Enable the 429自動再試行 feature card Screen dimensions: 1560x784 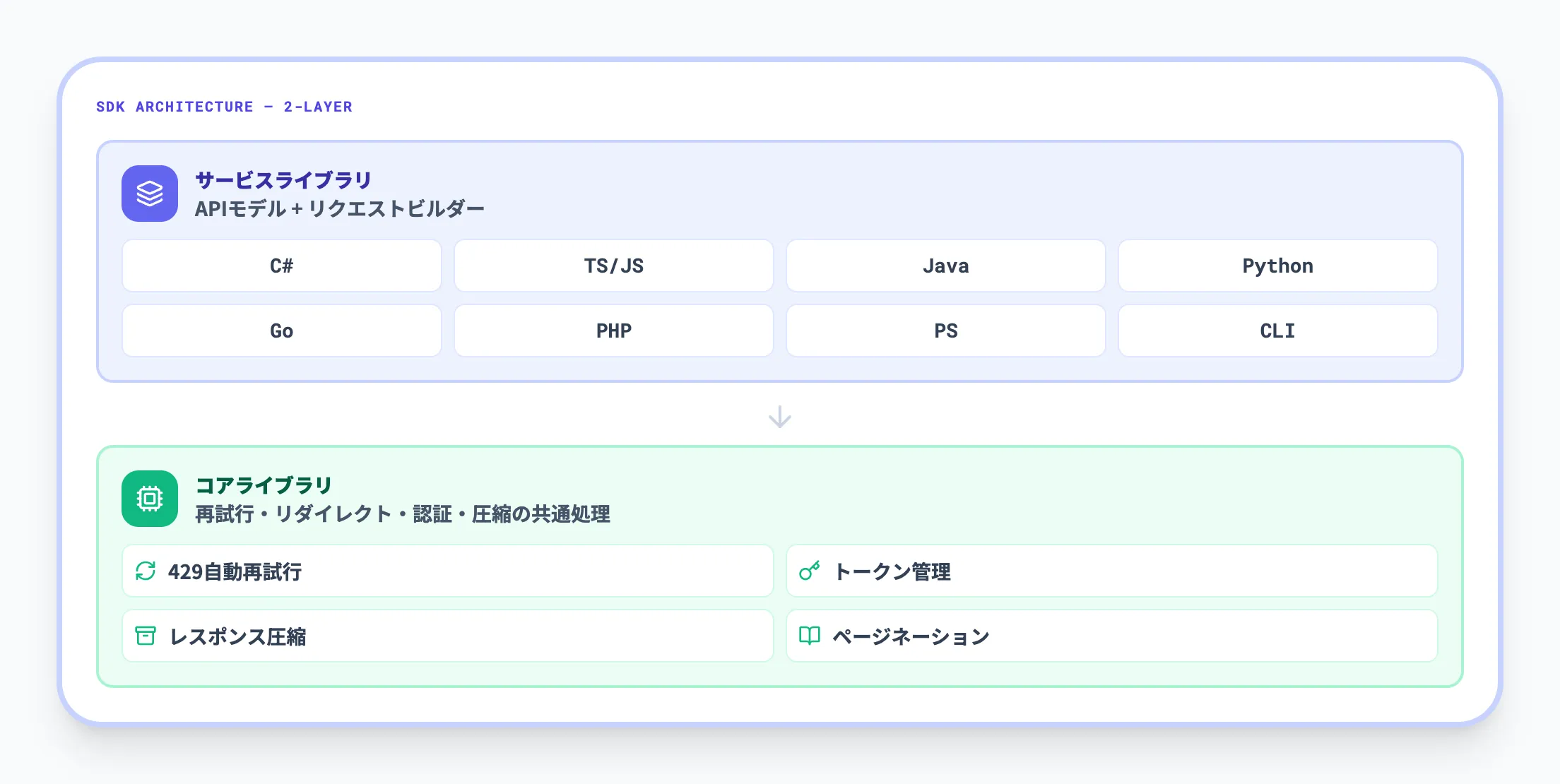point(449,572)
